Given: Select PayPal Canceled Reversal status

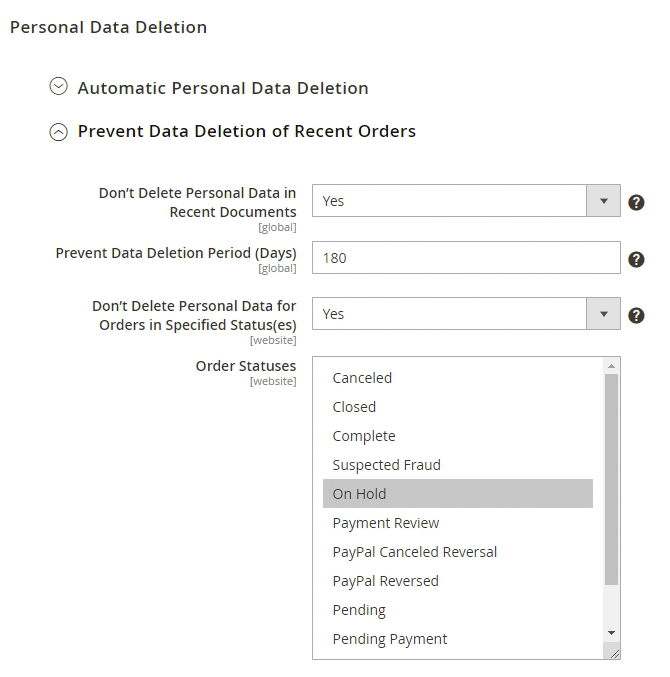Looking at the screenshot, I should point(414,552).
